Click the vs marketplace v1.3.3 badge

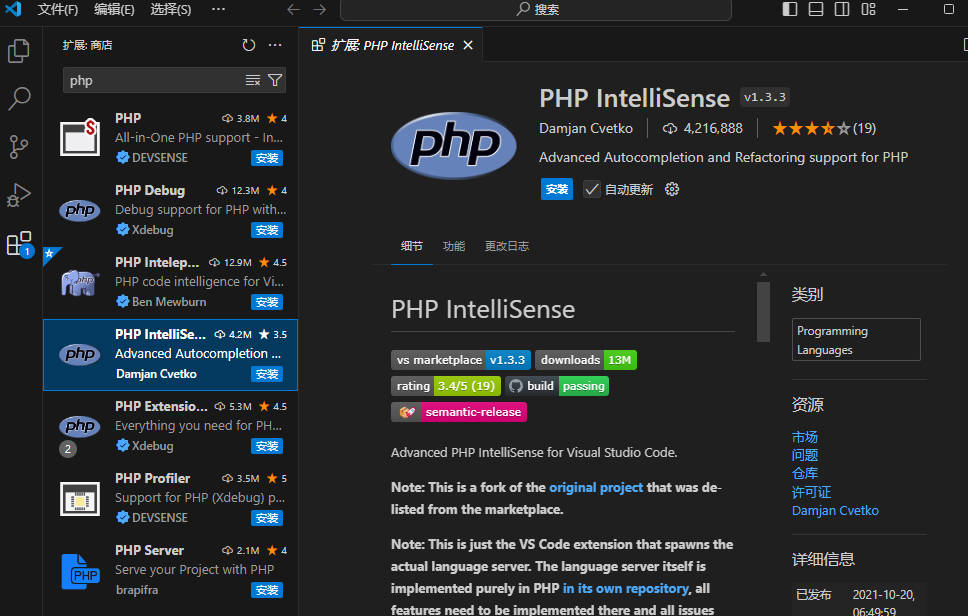coord(461,360)
